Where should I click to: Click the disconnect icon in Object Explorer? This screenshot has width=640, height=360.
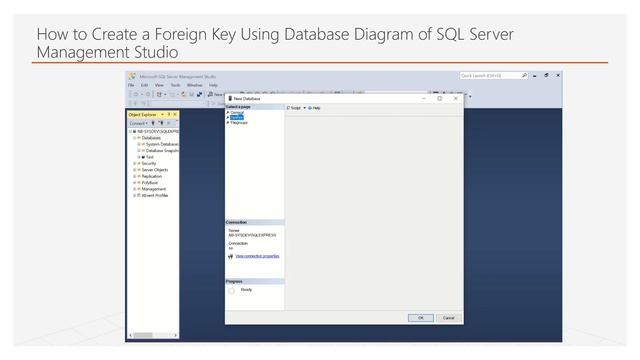[x=161, y=123]
